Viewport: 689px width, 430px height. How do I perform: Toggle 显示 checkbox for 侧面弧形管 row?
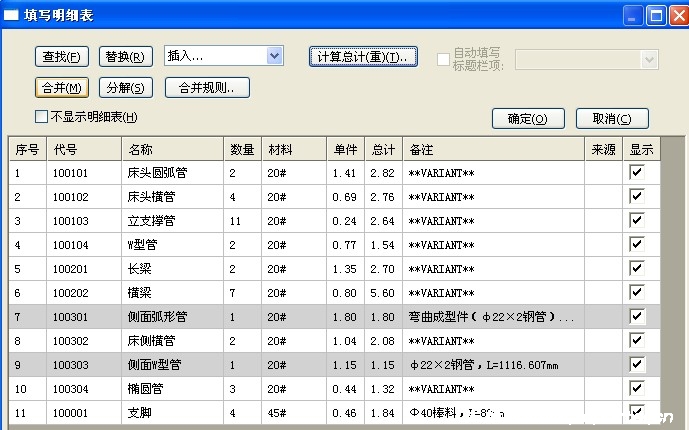(x=637, y=316)
